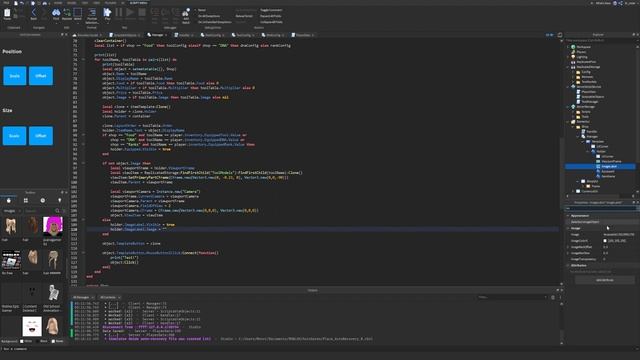Switch to the Handler script tab
The width and height of the screenshot is (640, 360).
tap(184, 35)
